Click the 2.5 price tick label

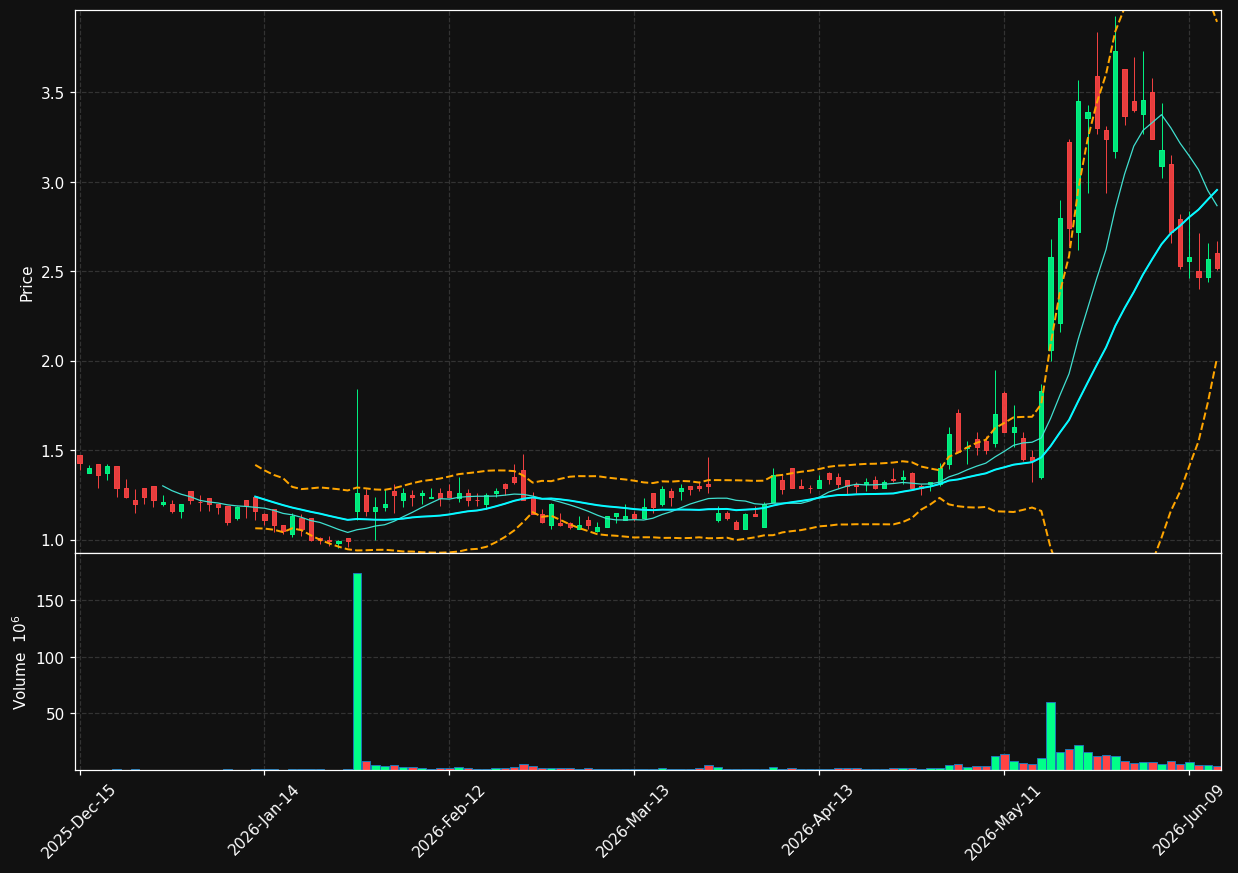[x=54, y=272]
